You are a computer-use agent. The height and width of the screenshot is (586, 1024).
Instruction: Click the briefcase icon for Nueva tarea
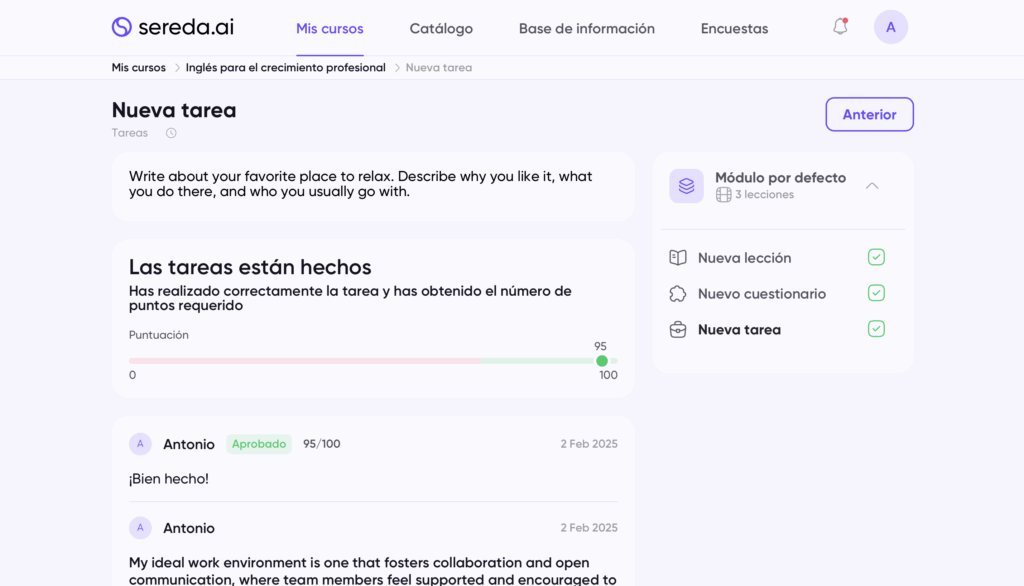click(x=678, y=330)
